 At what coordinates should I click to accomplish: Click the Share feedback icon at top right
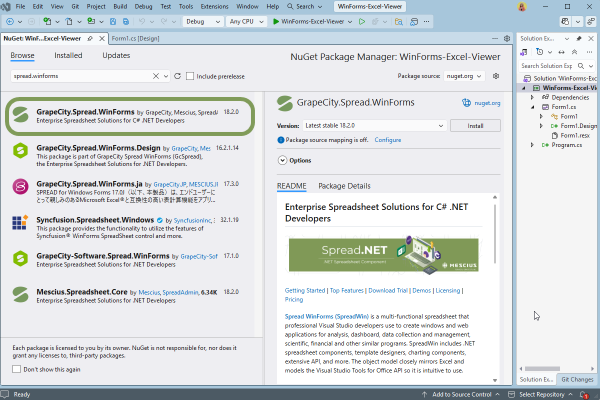click(x=592, y=22)
